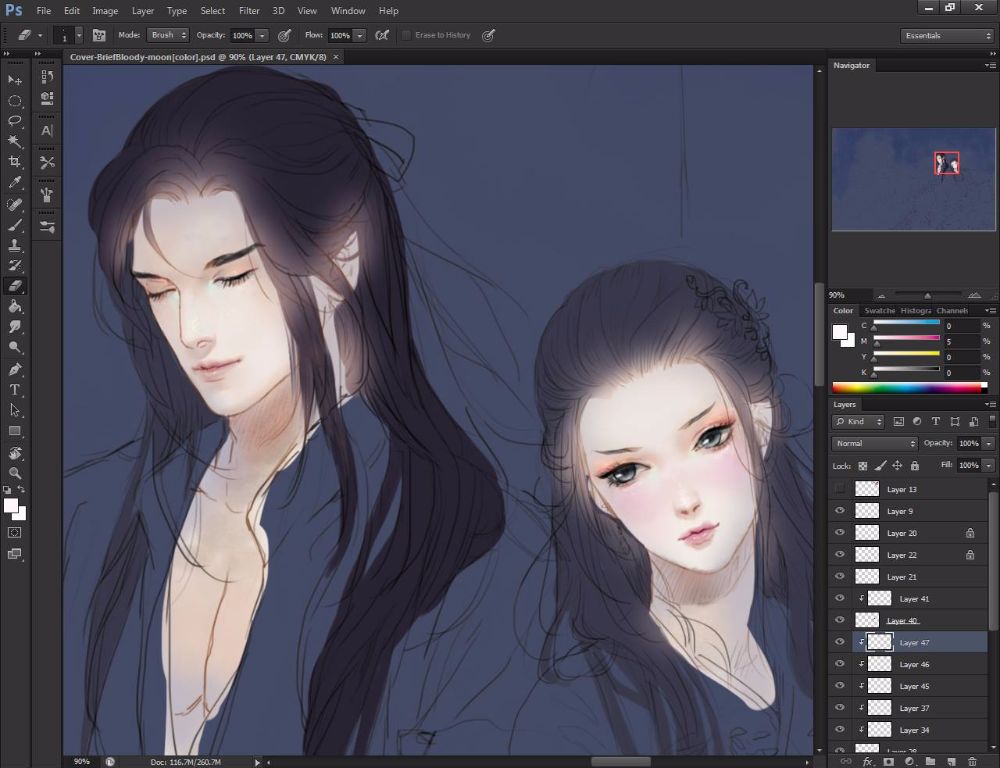Select the Dodge tool
Screen dimensions: 1000x768
(x=15, y=348)
